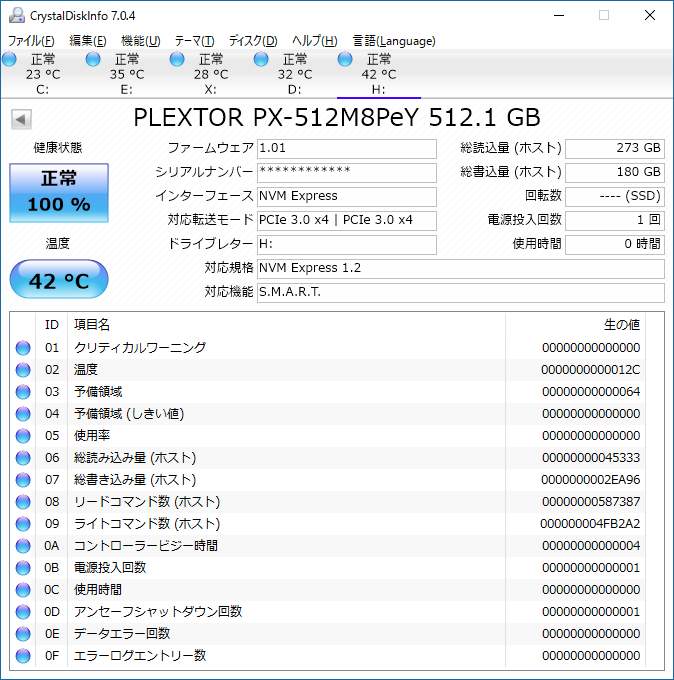Image resolution: width=674 pixels, height=680 pixels.
Task: Open the テーマ(T) menu
Action: pos(194,41)
